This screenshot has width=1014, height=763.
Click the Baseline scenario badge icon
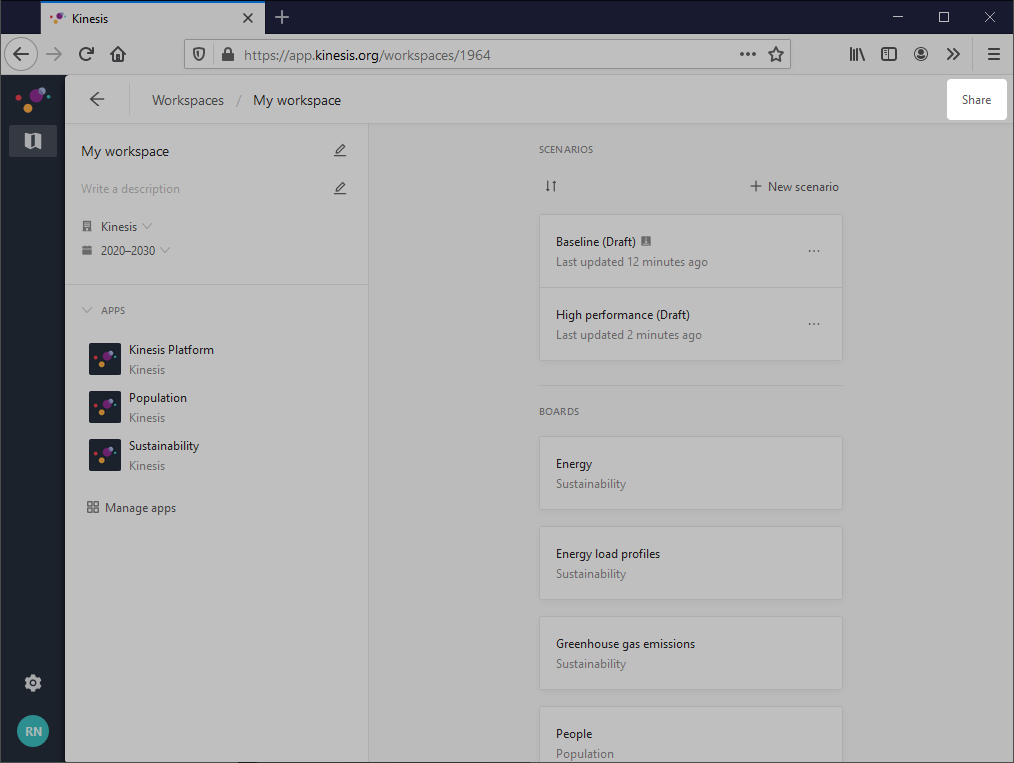coord(645,241)
